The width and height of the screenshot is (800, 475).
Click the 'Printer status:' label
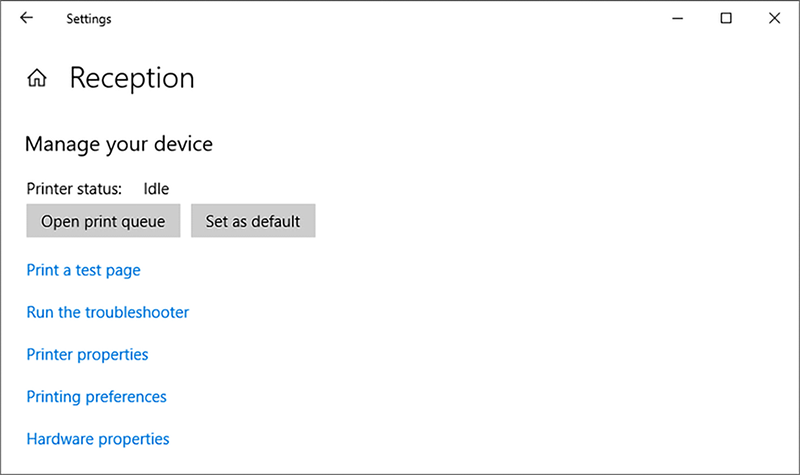(x=74, y=188)
